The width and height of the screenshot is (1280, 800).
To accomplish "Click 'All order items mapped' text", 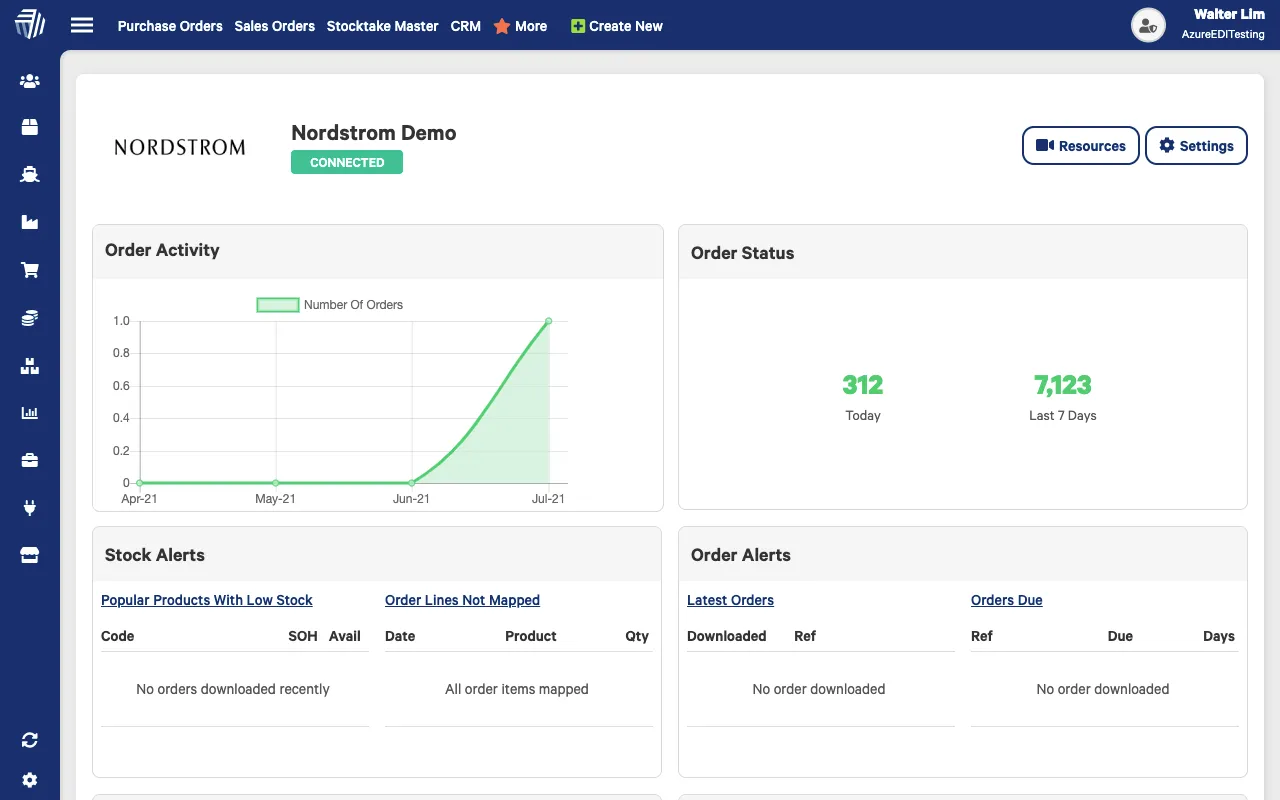I will point(517,689).
